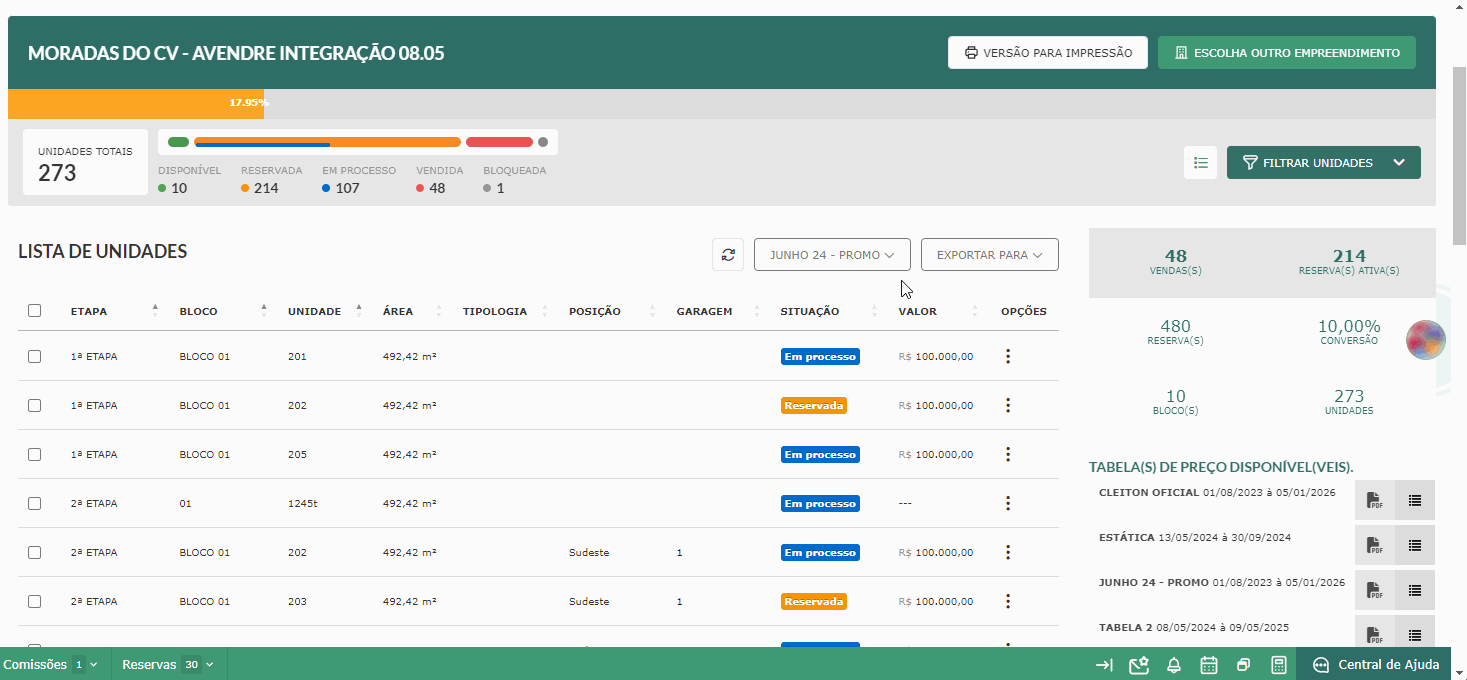Check the box for unit 205
Viewport: 1467px width, 680px height.
[x=35, y=454]
